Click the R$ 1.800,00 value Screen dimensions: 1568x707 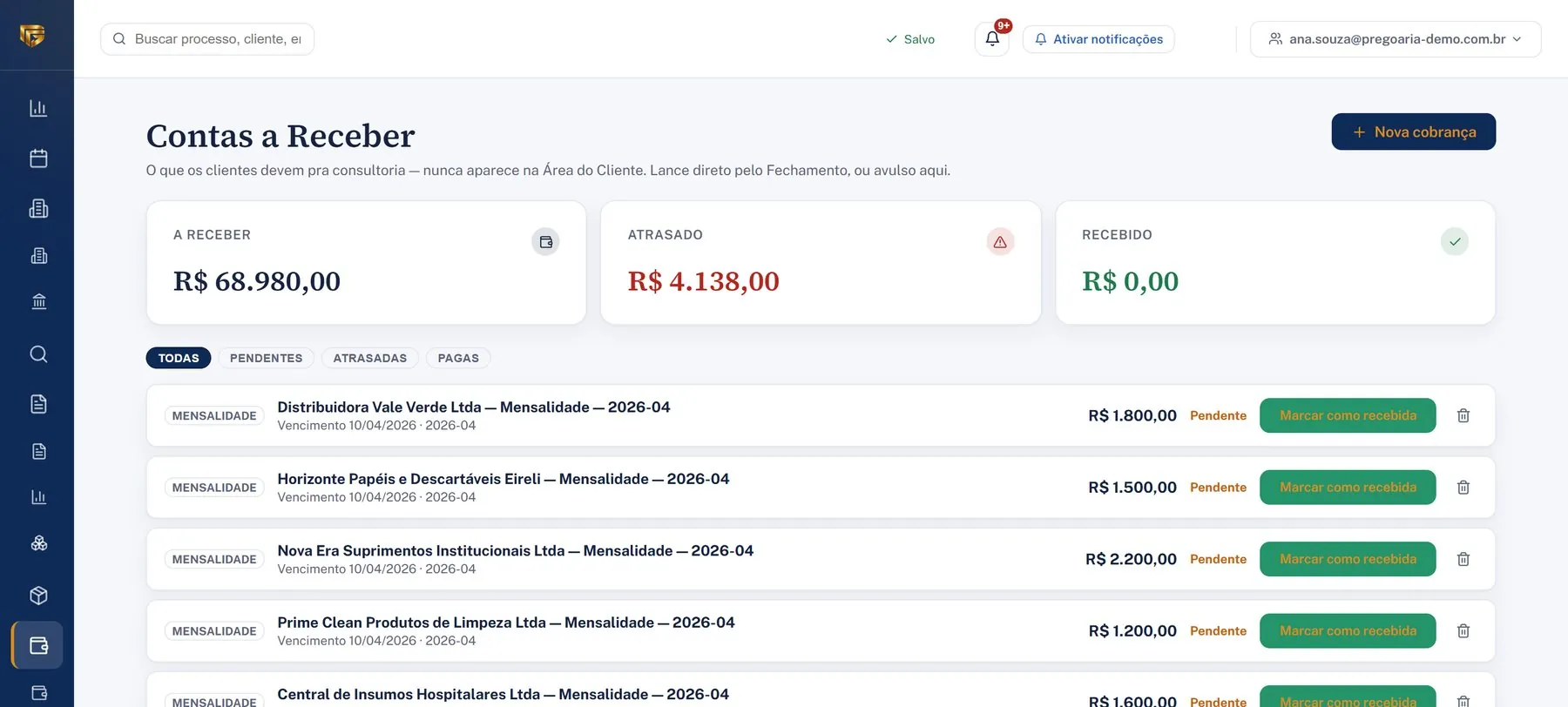tap(1132, 416)
